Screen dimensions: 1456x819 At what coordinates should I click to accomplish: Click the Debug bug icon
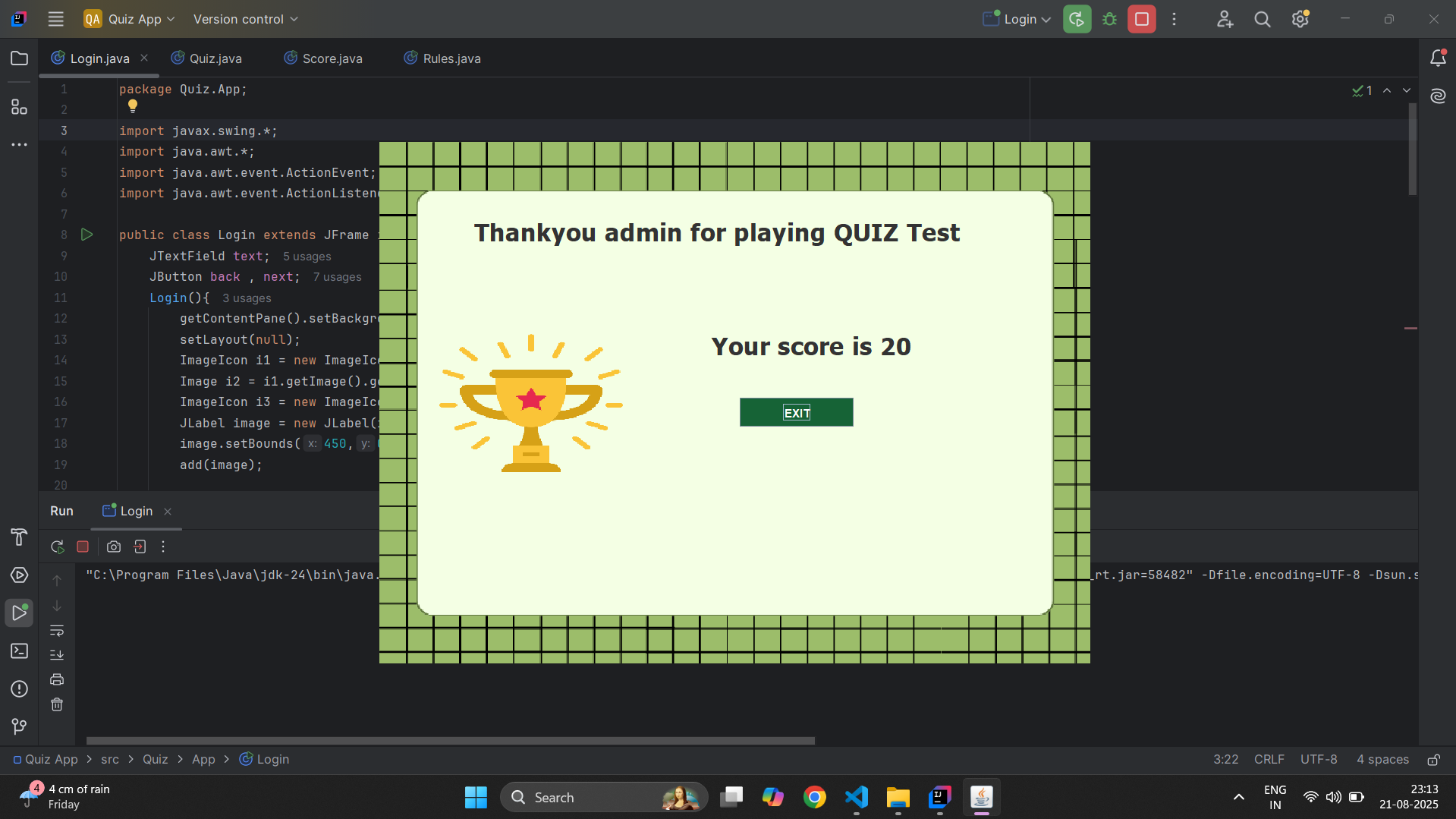(1109, 20)
